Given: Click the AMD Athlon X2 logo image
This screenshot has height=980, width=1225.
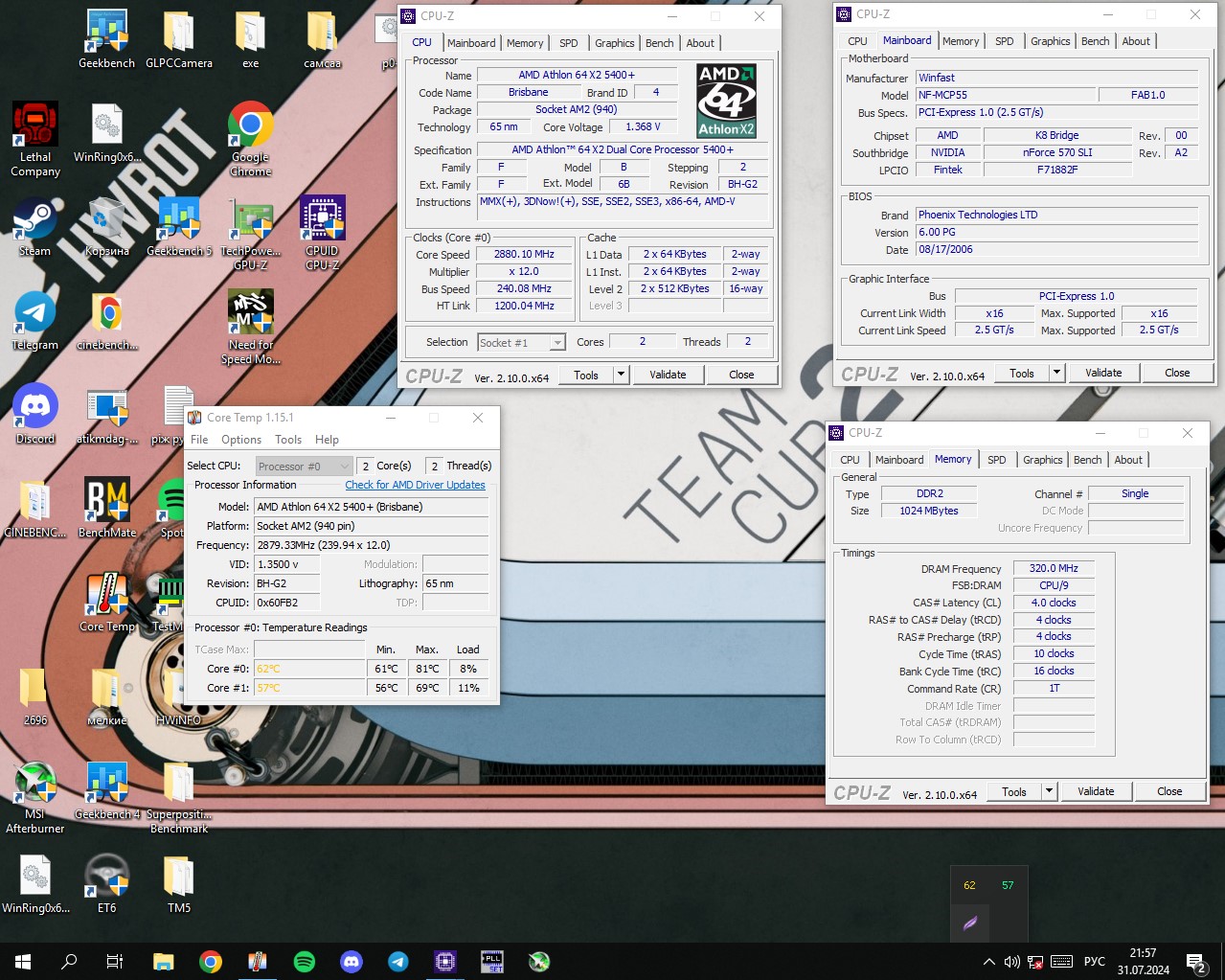Looking at the screenshot, I should click(726, 101).
